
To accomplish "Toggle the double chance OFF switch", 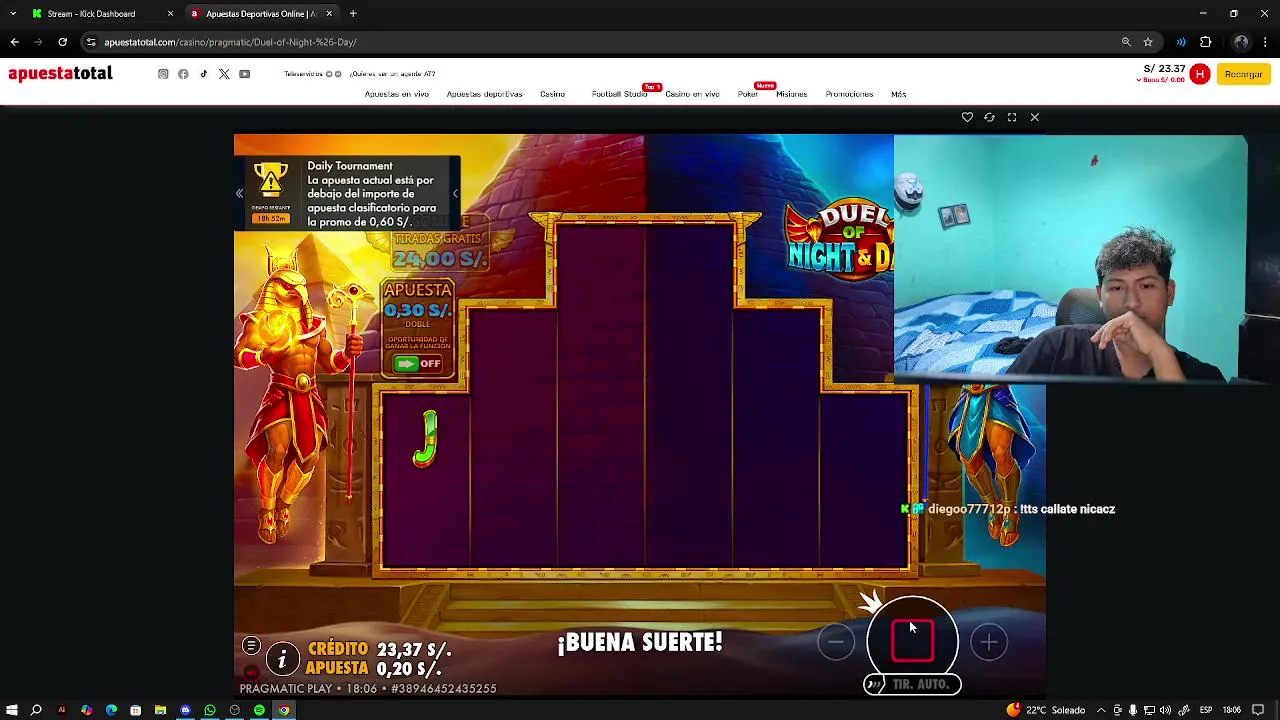I will pyautogui.click(x=417, y=363).
